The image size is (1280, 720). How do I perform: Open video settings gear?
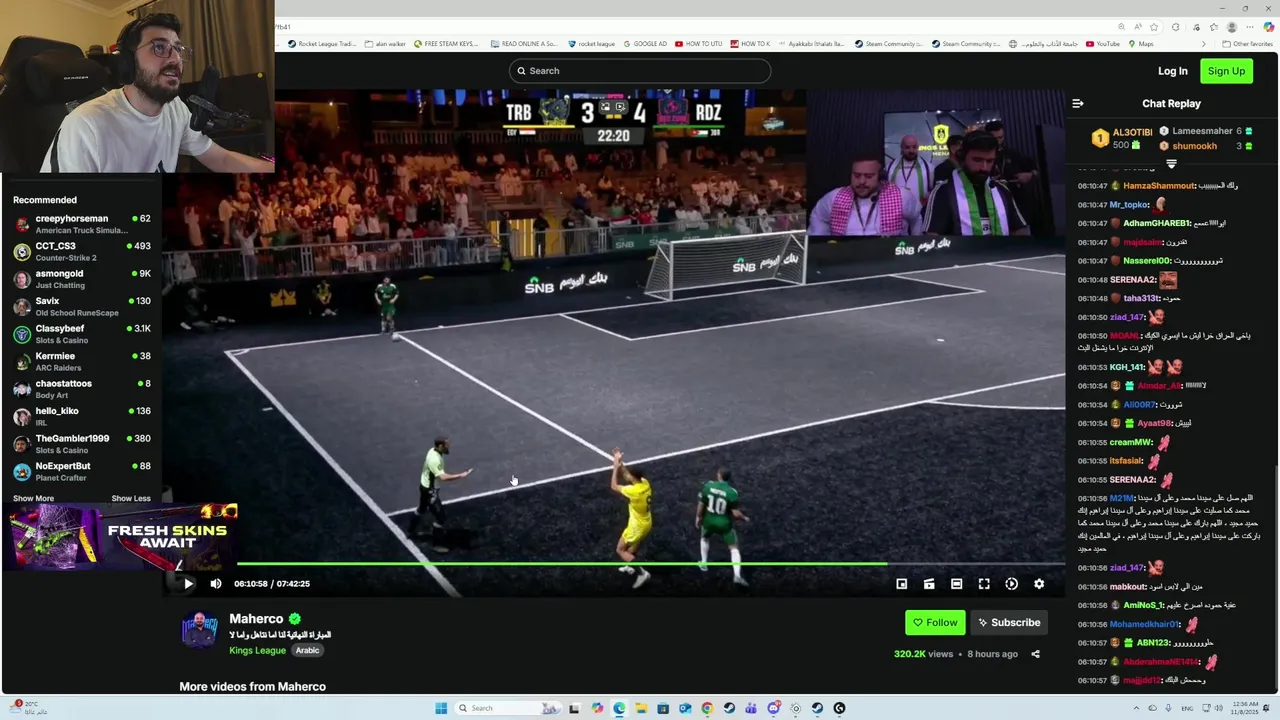(x=1039, y=584)
